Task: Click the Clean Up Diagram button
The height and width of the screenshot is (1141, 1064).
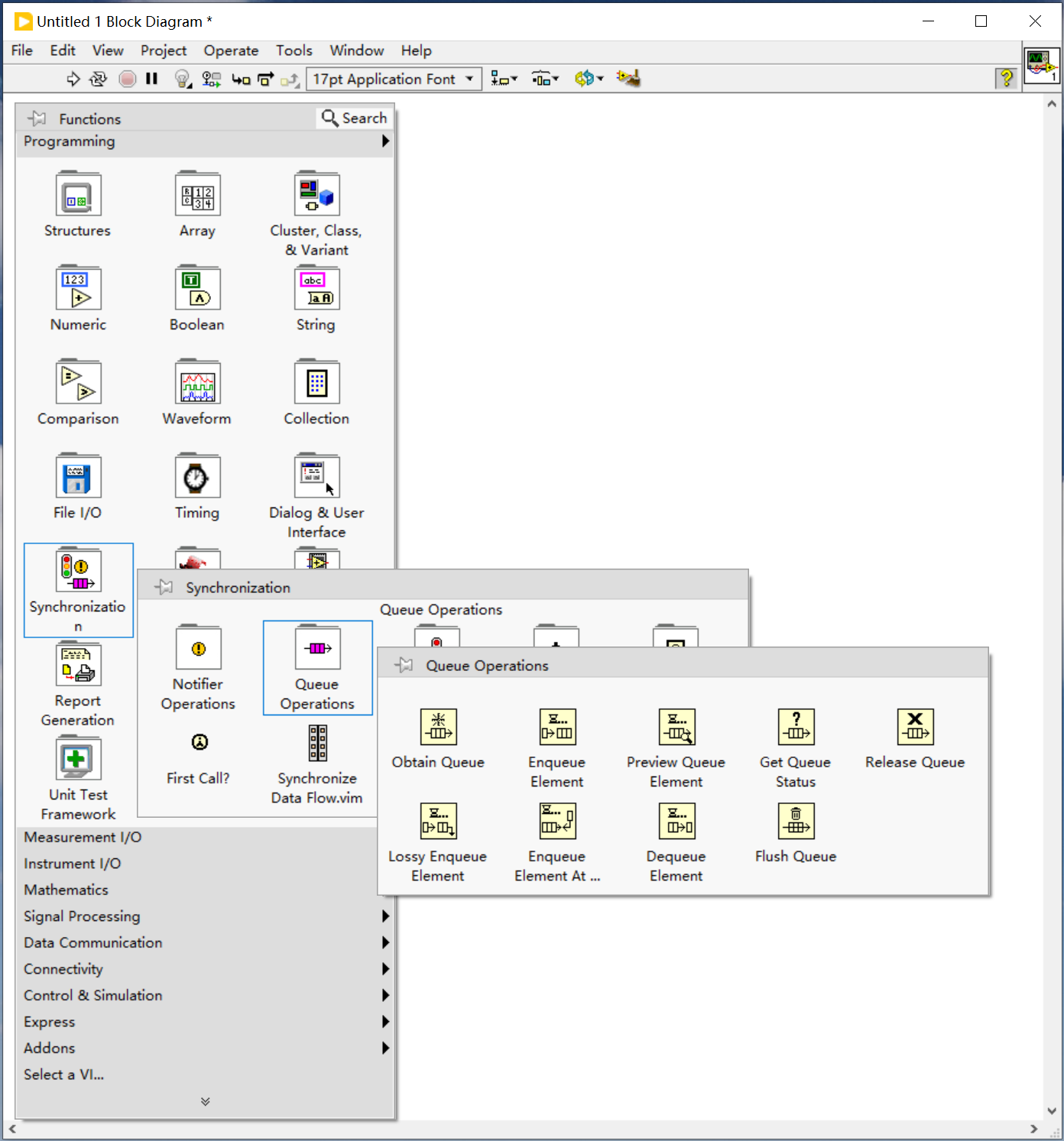Action: pos(628,78)
